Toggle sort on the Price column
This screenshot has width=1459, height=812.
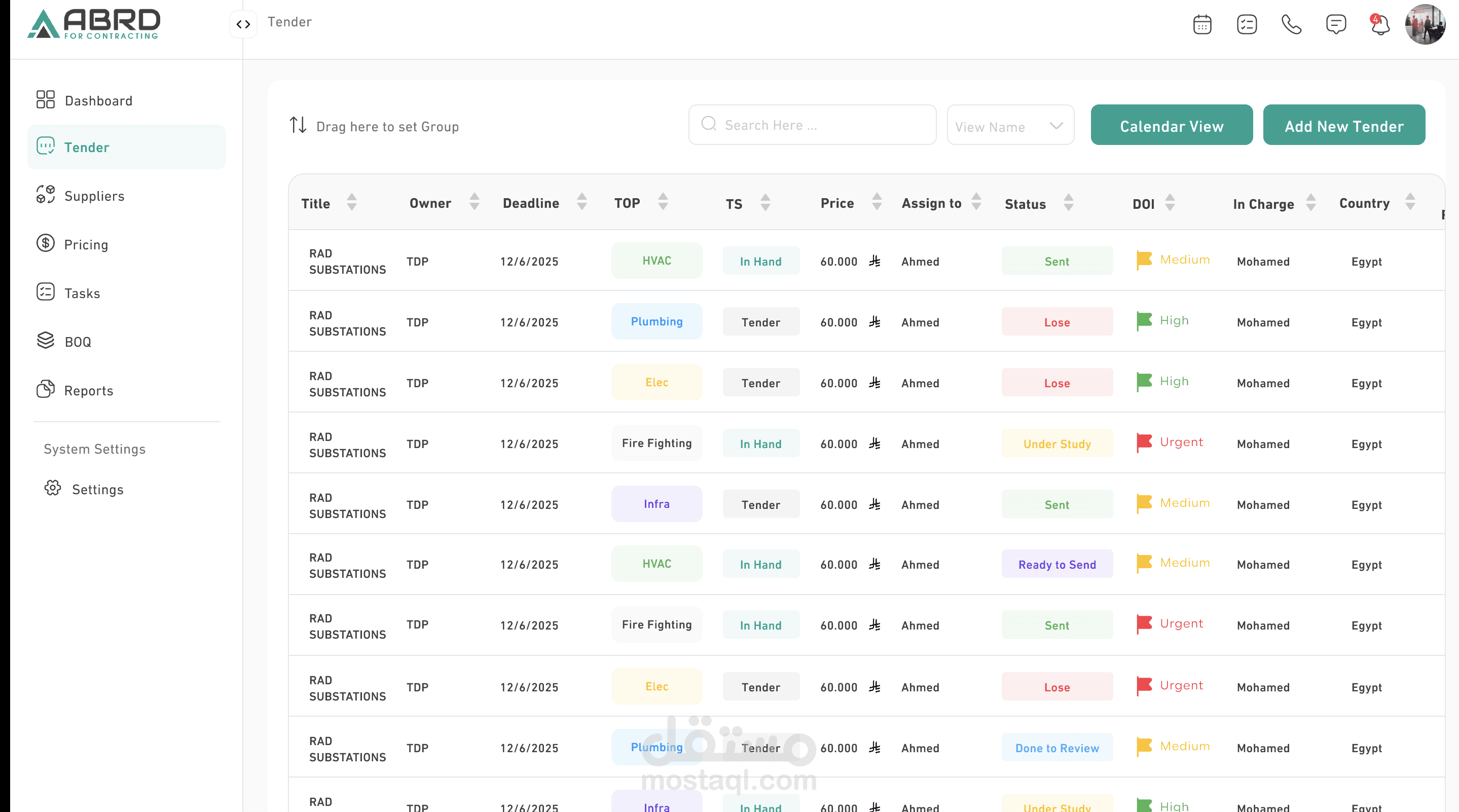tap(877, 202)
